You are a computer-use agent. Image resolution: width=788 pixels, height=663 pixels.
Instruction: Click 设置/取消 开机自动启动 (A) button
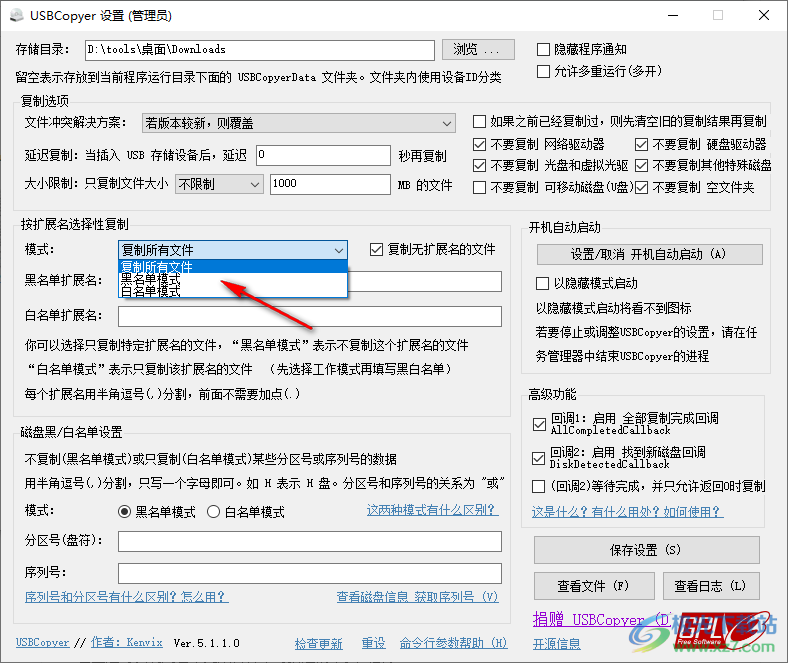click(x=649, y=254)
